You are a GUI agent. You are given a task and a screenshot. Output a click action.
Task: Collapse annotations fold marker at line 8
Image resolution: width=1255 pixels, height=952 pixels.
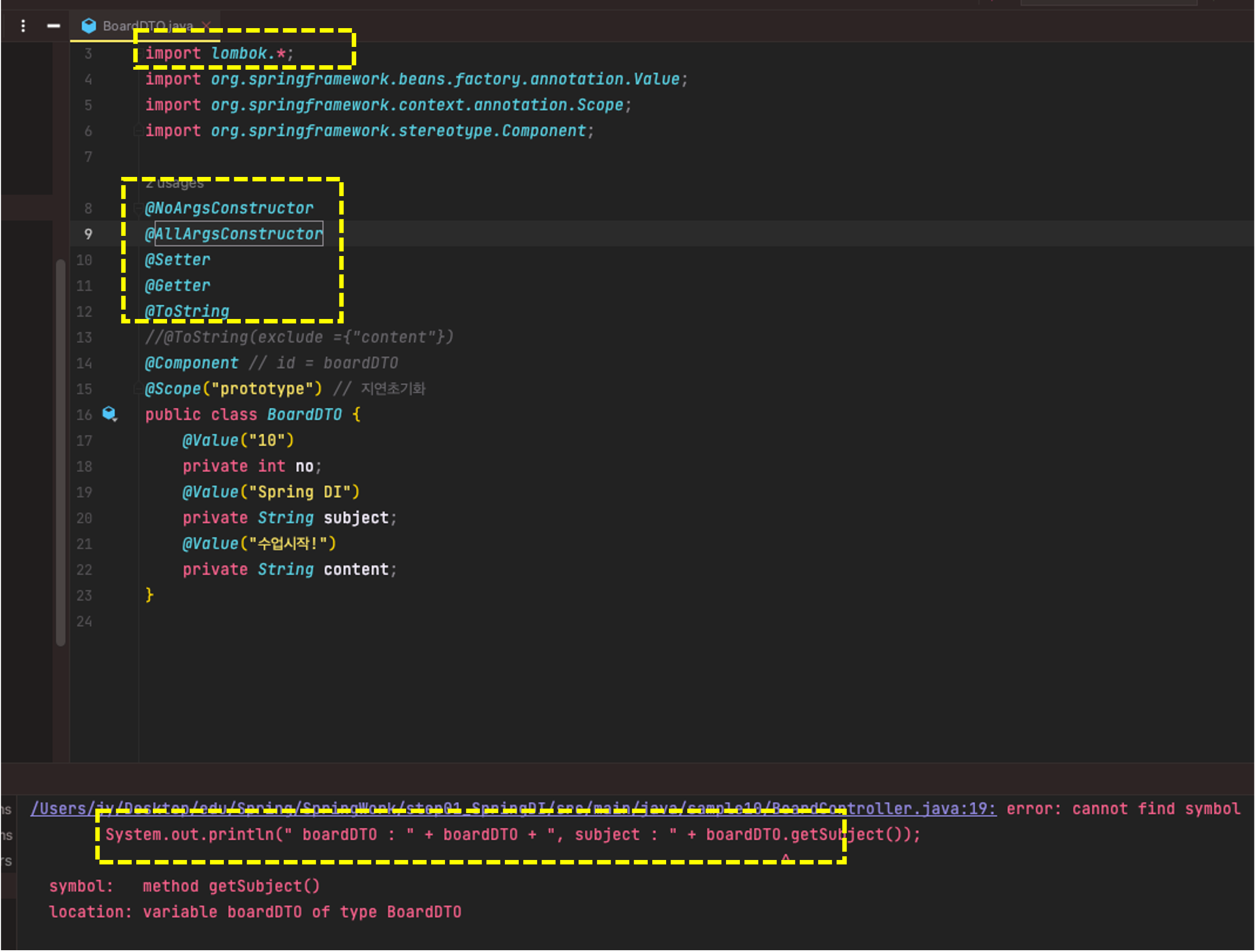click(x=138, y=208)
